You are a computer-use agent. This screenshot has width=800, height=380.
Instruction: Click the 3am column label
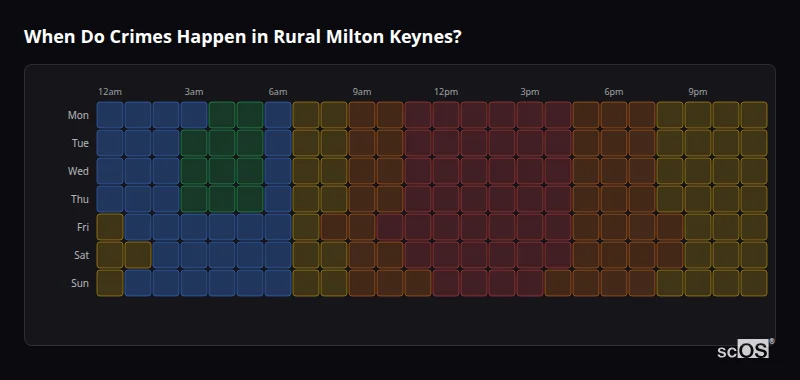[x=194, y=92]
